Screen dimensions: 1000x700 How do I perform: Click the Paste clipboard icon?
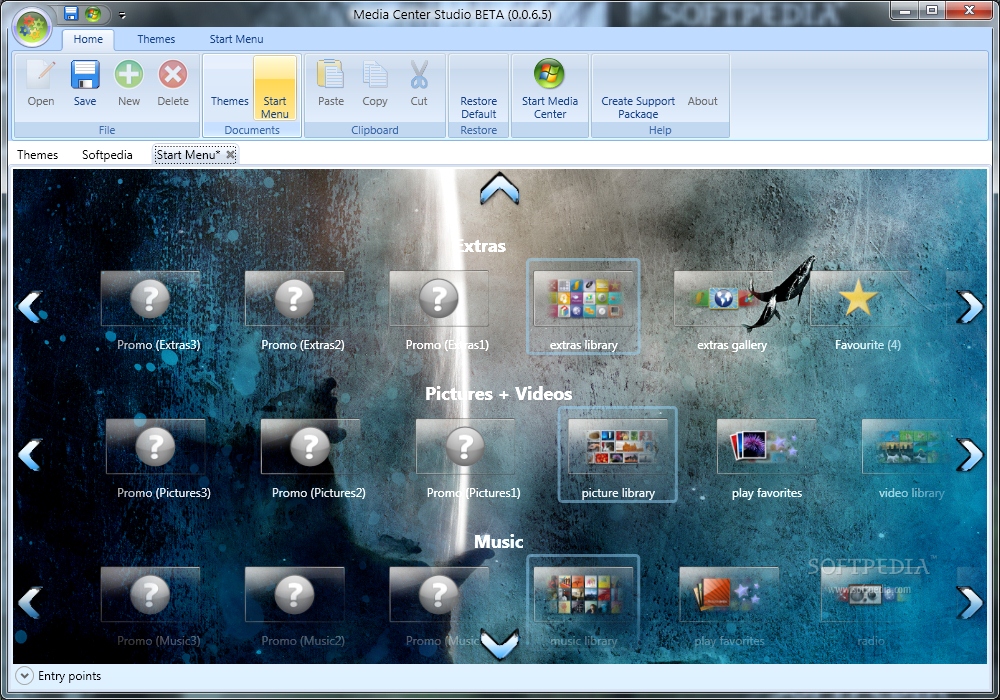pos(330,84)
